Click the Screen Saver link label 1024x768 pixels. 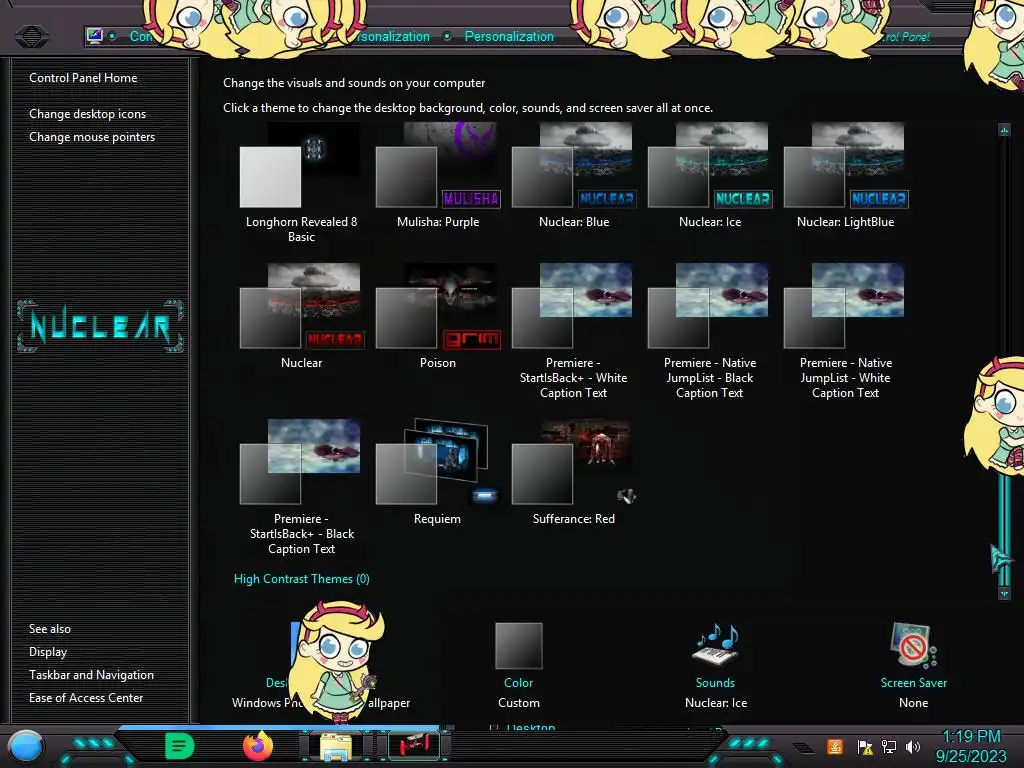[x=913, y=682]
